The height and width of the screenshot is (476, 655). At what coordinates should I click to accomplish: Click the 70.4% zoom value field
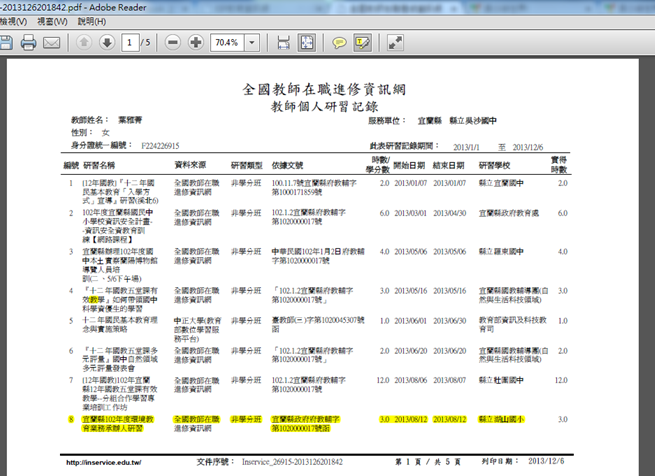click(x=226, y=43)
